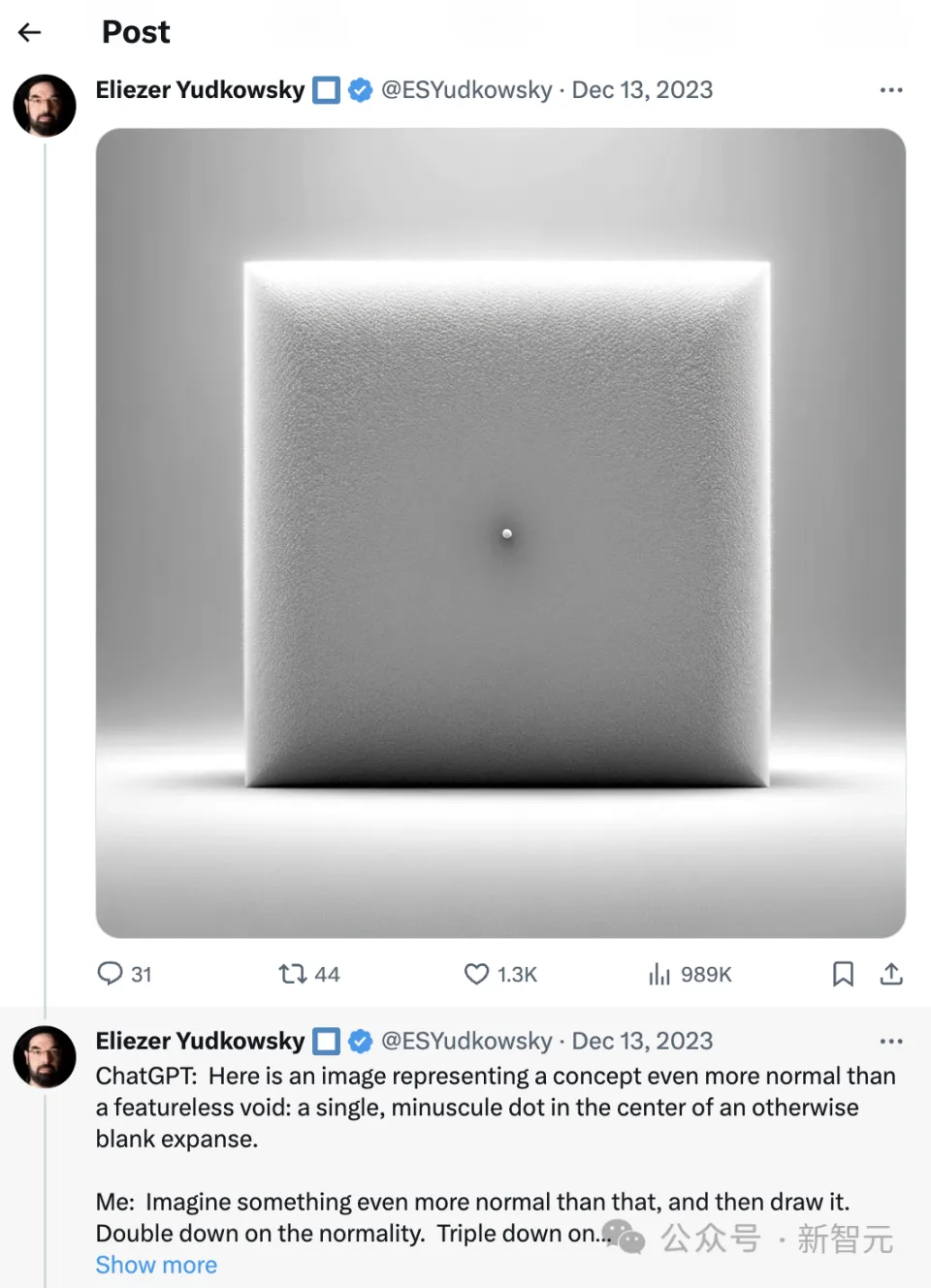
Task: Open Eliezer Yudkowsky's top avatar
Action: pos(45,106)
